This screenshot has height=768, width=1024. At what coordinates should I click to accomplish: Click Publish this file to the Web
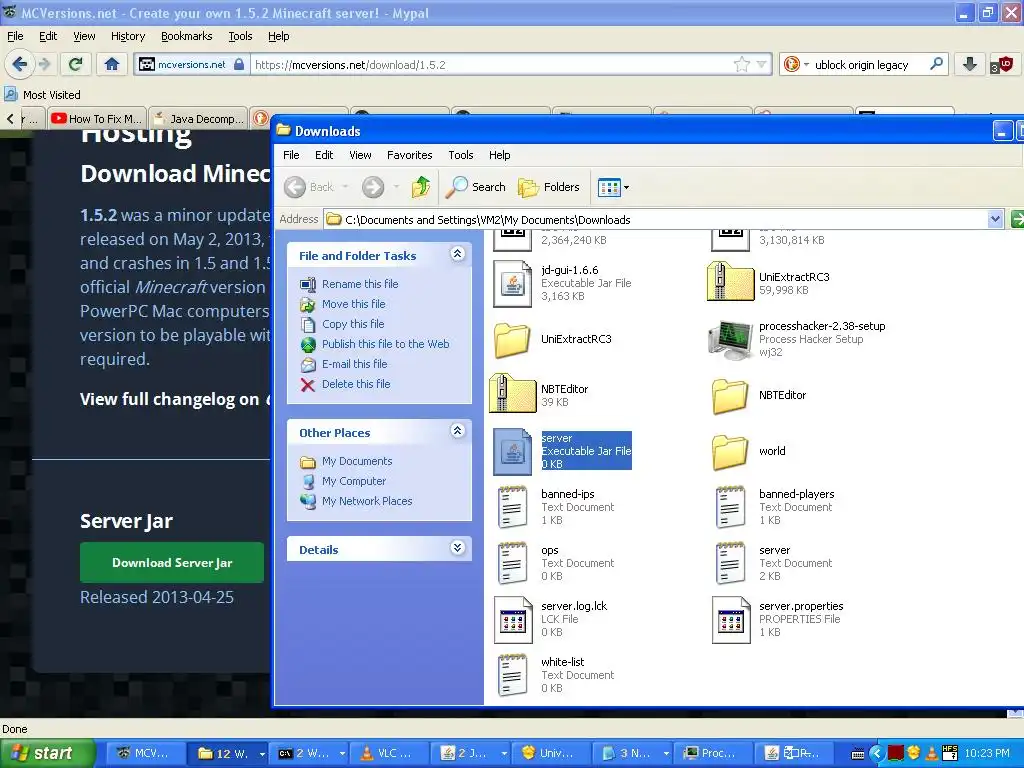385,344
